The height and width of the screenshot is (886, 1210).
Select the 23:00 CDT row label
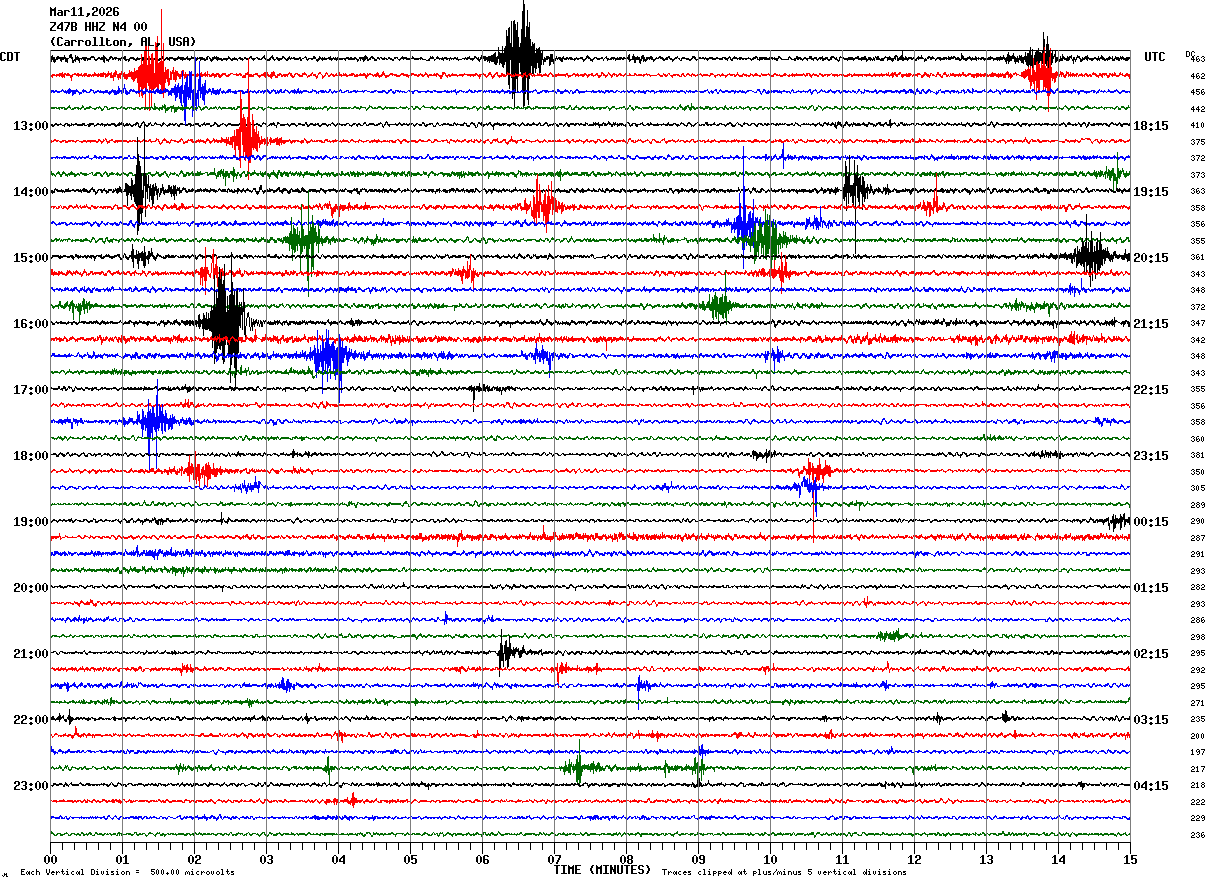(30, 786)
